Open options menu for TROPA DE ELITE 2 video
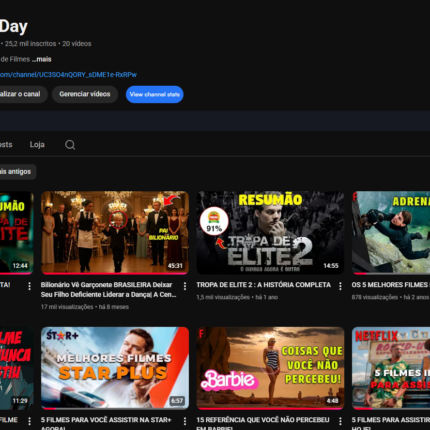The height and width of the screenshot is (430, 430). point(340,286)
